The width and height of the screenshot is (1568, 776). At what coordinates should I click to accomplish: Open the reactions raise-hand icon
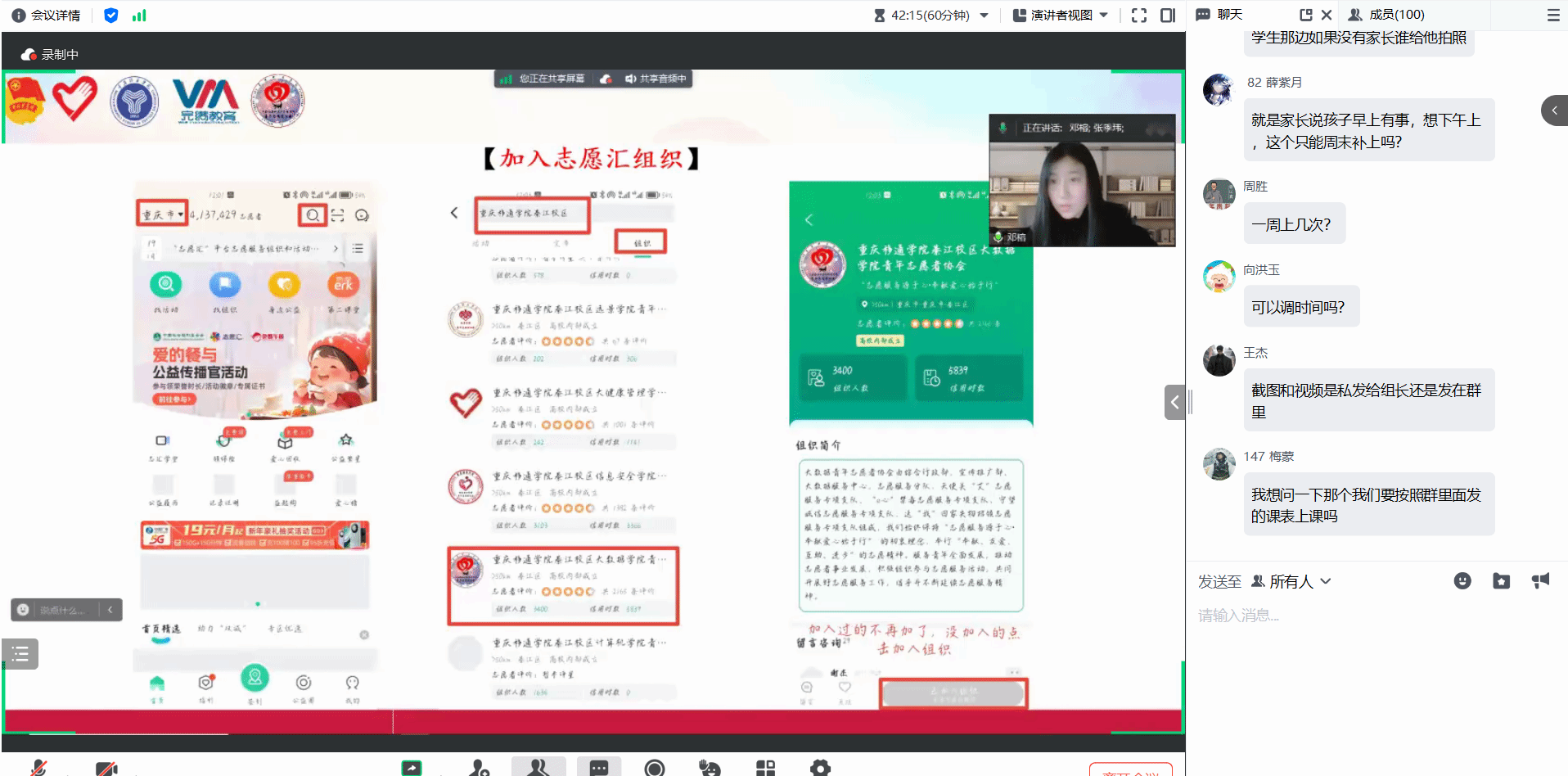point(710,768)
